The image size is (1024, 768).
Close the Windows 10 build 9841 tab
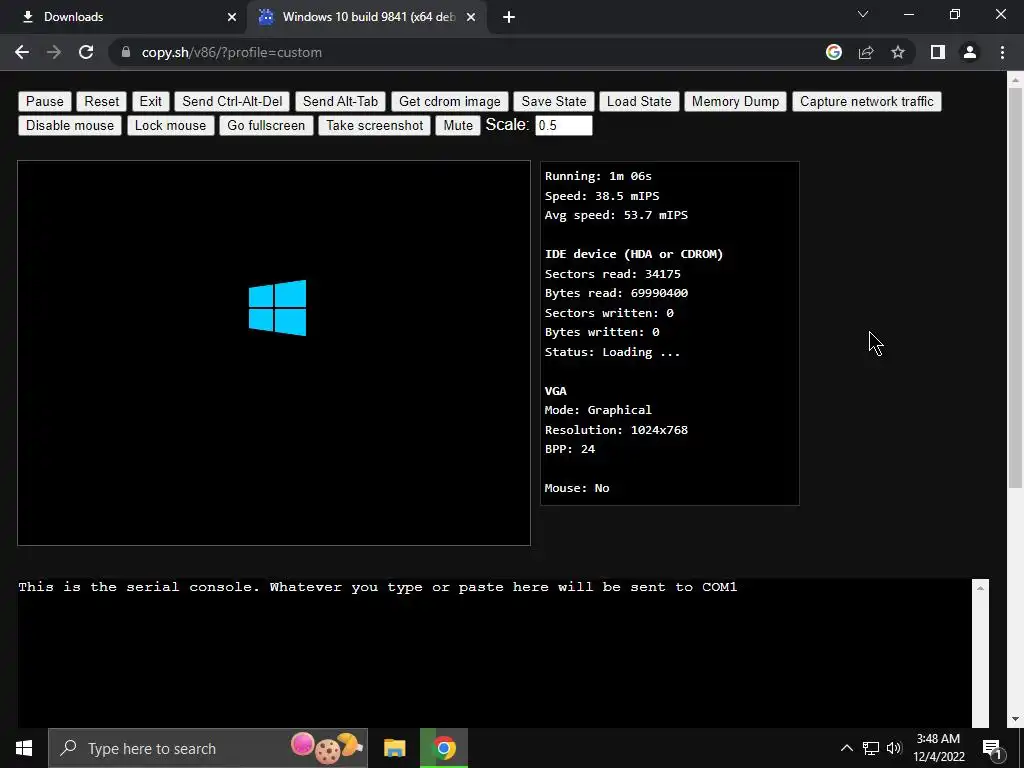tap(471, 17)
